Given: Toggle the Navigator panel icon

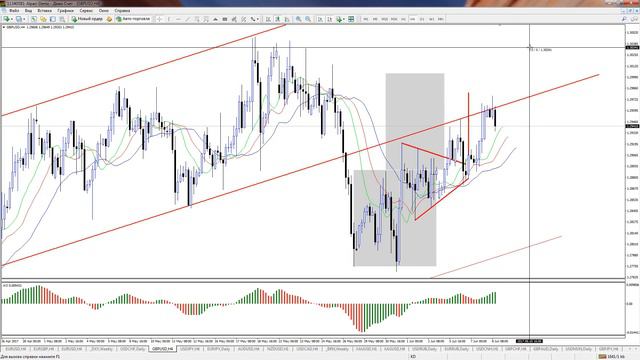Looking at the screenshot, I should (53, 19).
